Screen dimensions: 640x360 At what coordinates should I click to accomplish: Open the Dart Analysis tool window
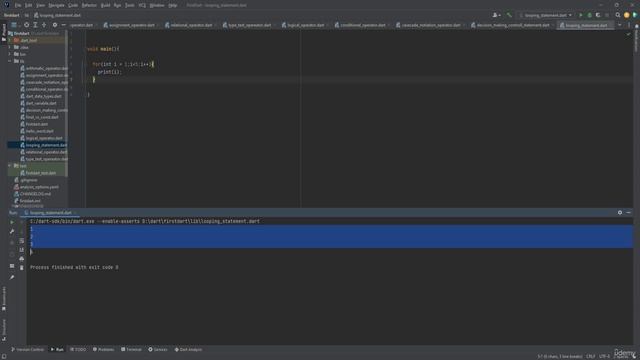pos(188,349)
